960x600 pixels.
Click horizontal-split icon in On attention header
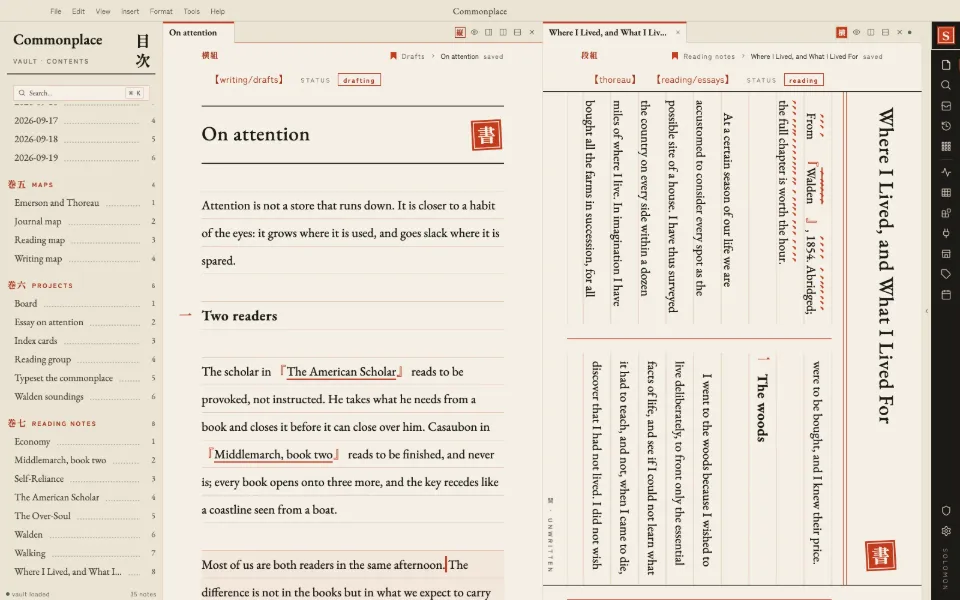517,32
